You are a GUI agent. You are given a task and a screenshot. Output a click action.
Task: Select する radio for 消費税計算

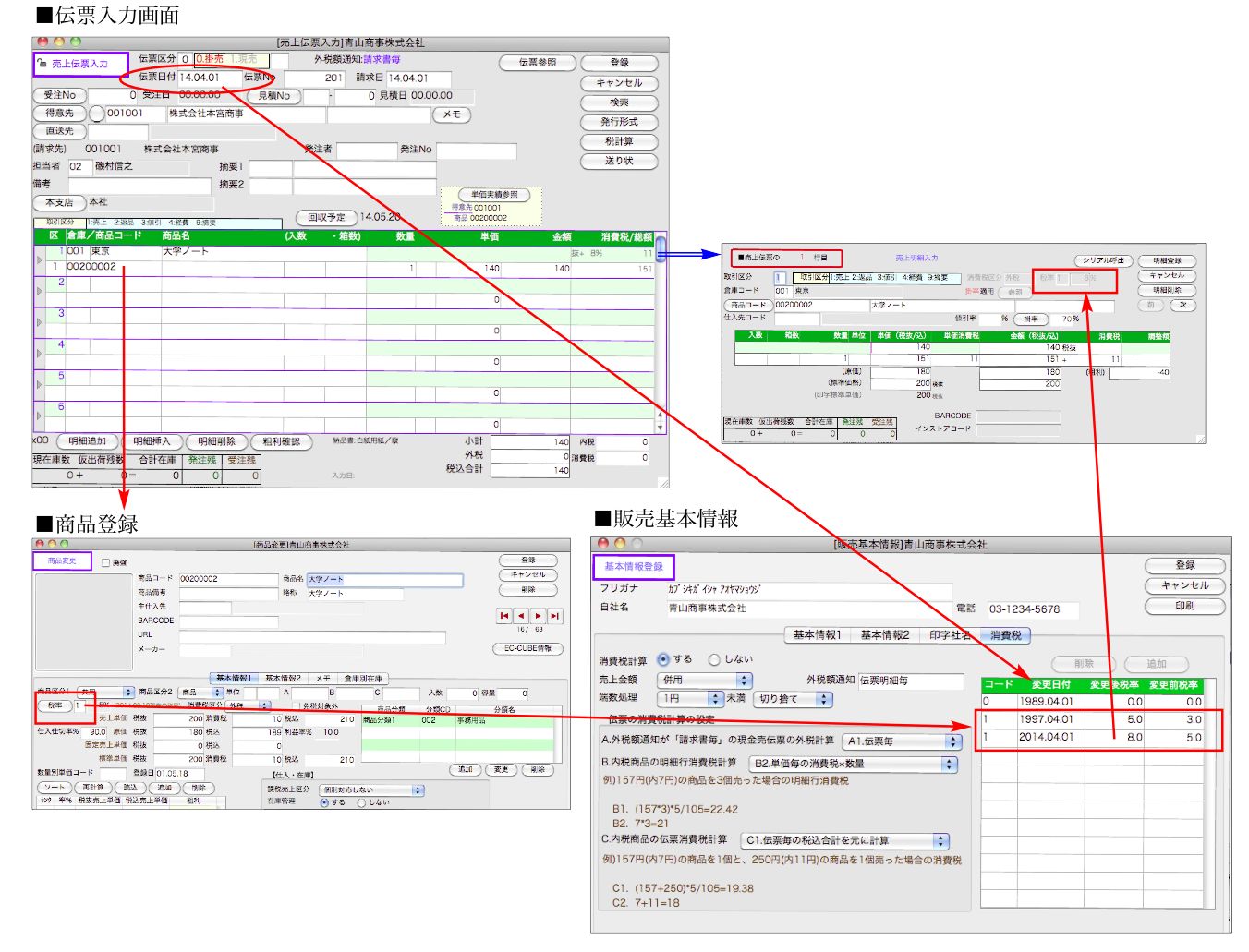tap(663, 659)
